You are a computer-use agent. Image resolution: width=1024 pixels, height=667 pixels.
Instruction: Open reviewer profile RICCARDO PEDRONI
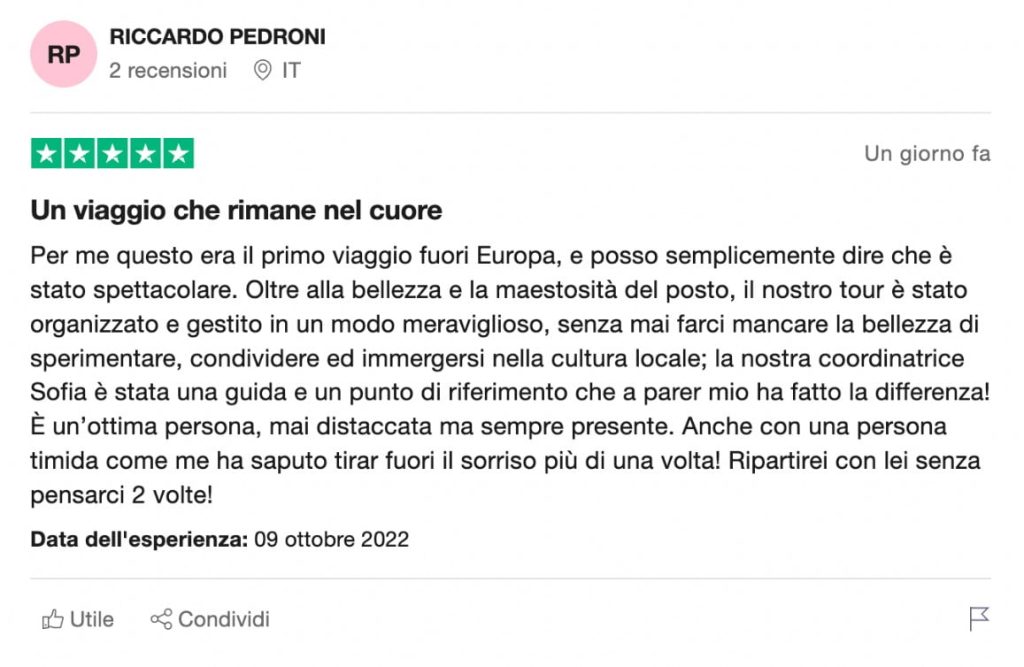coord(217,37)
